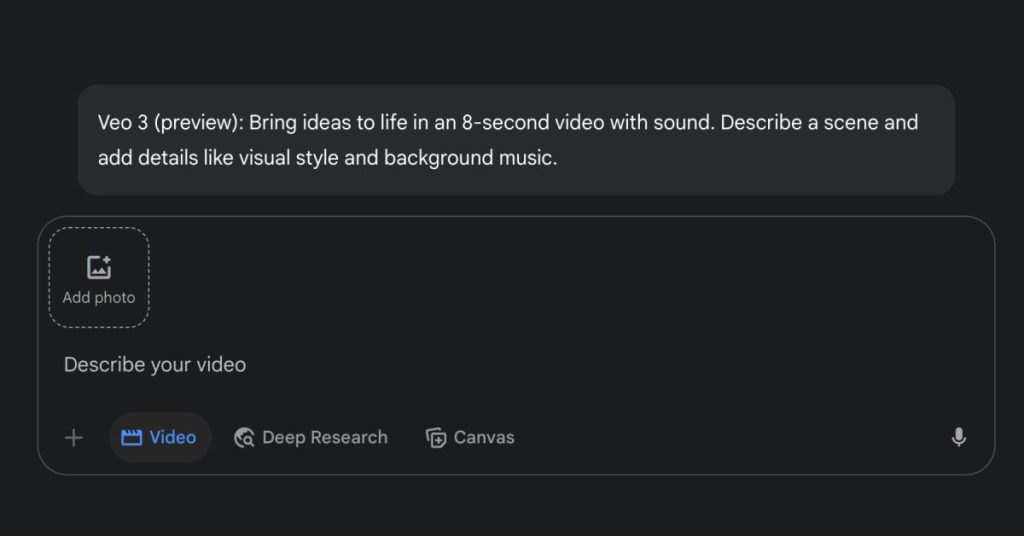Click 'background music' text in the tooltip
The height and width of the screenshot is (536, 1024).
468,158
